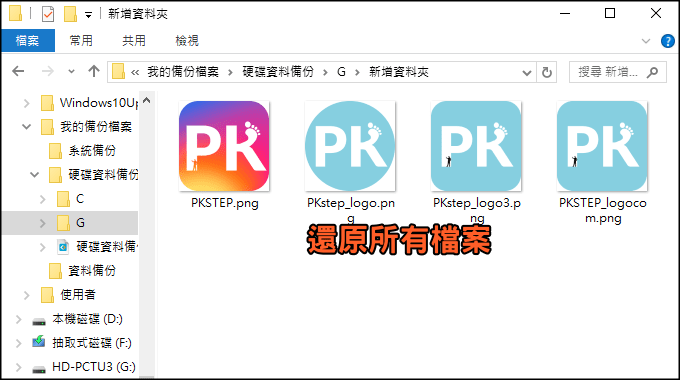Click the 抽取式磁碟 (F:) drive icon
The height and width of the screenshot is (380, 680).
point(39,342)
